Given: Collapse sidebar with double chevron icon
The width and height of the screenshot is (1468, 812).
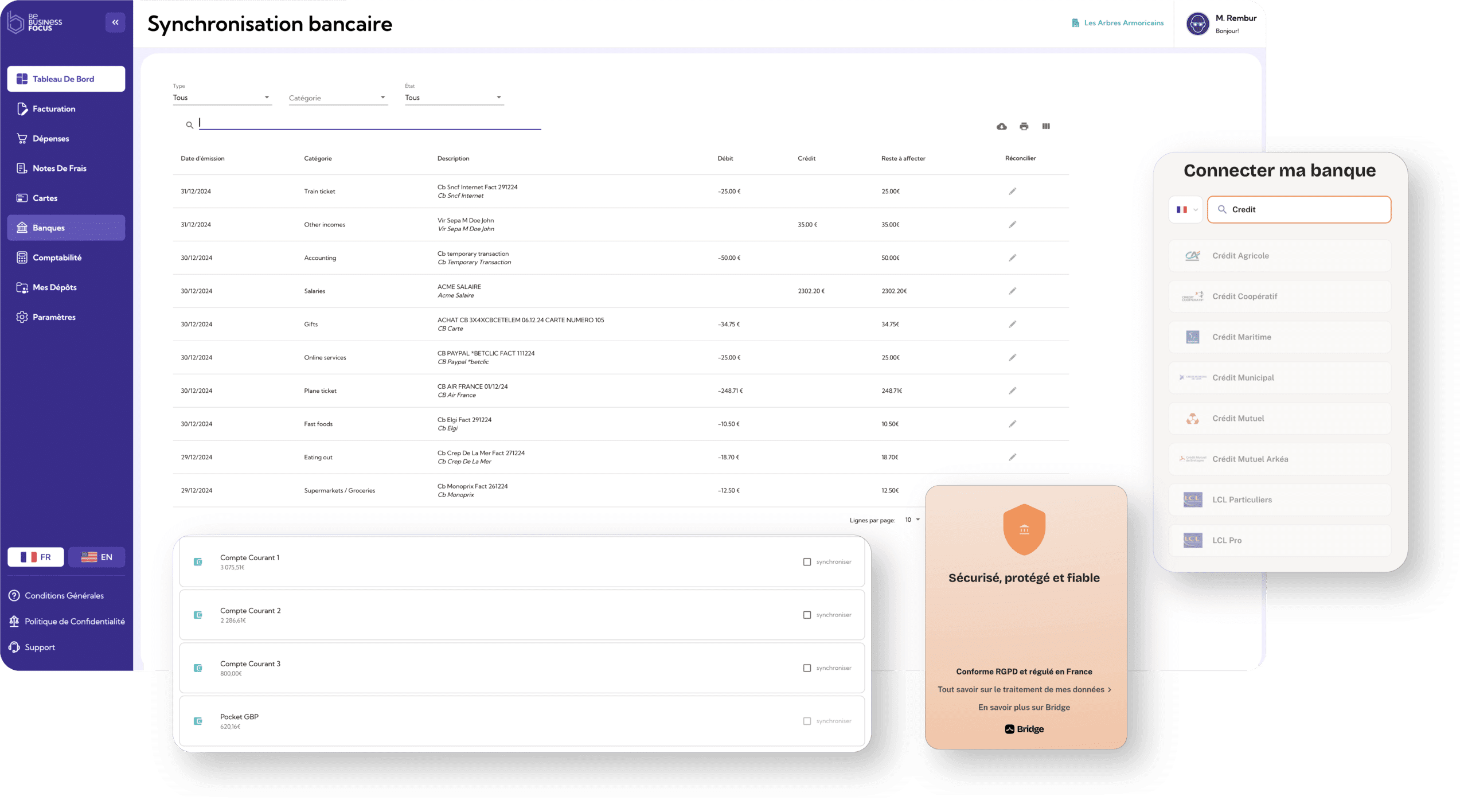Looking at the screenshot, I should [115, 22].
